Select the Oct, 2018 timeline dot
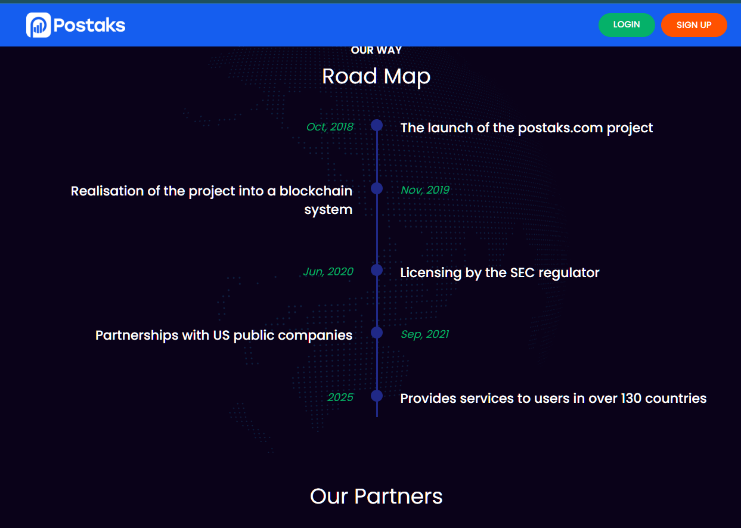This screenshot has width=741, height=528. [377, 125]
